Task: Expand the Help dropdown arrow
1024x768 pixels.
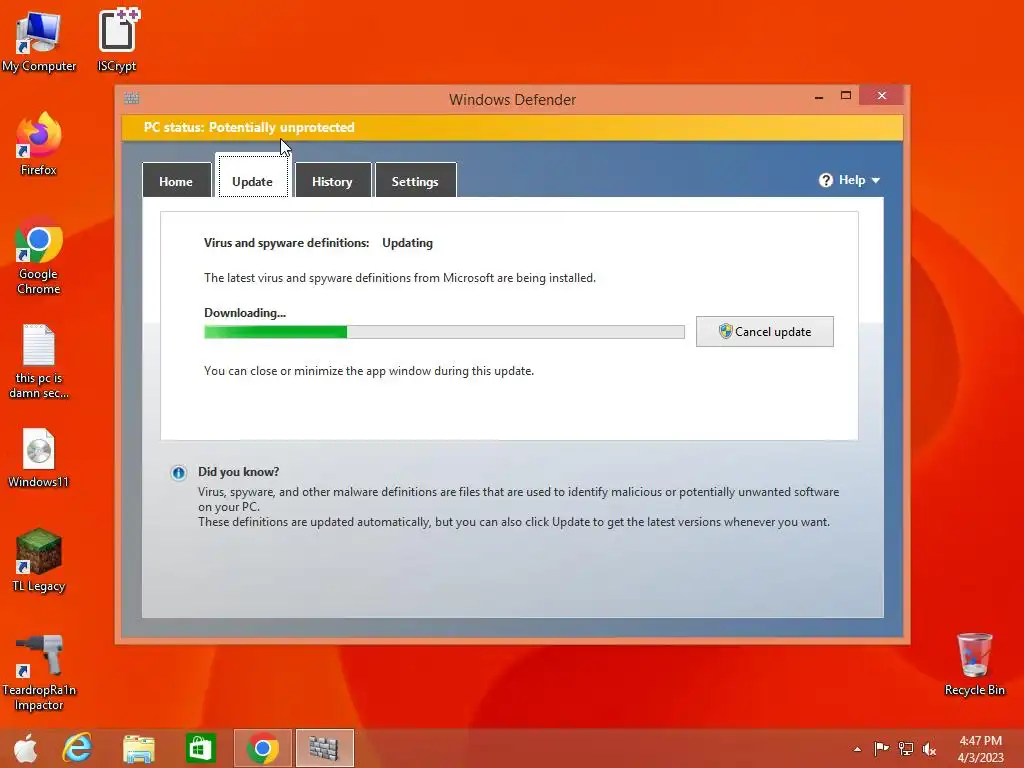Action: (x=876, y=180)
